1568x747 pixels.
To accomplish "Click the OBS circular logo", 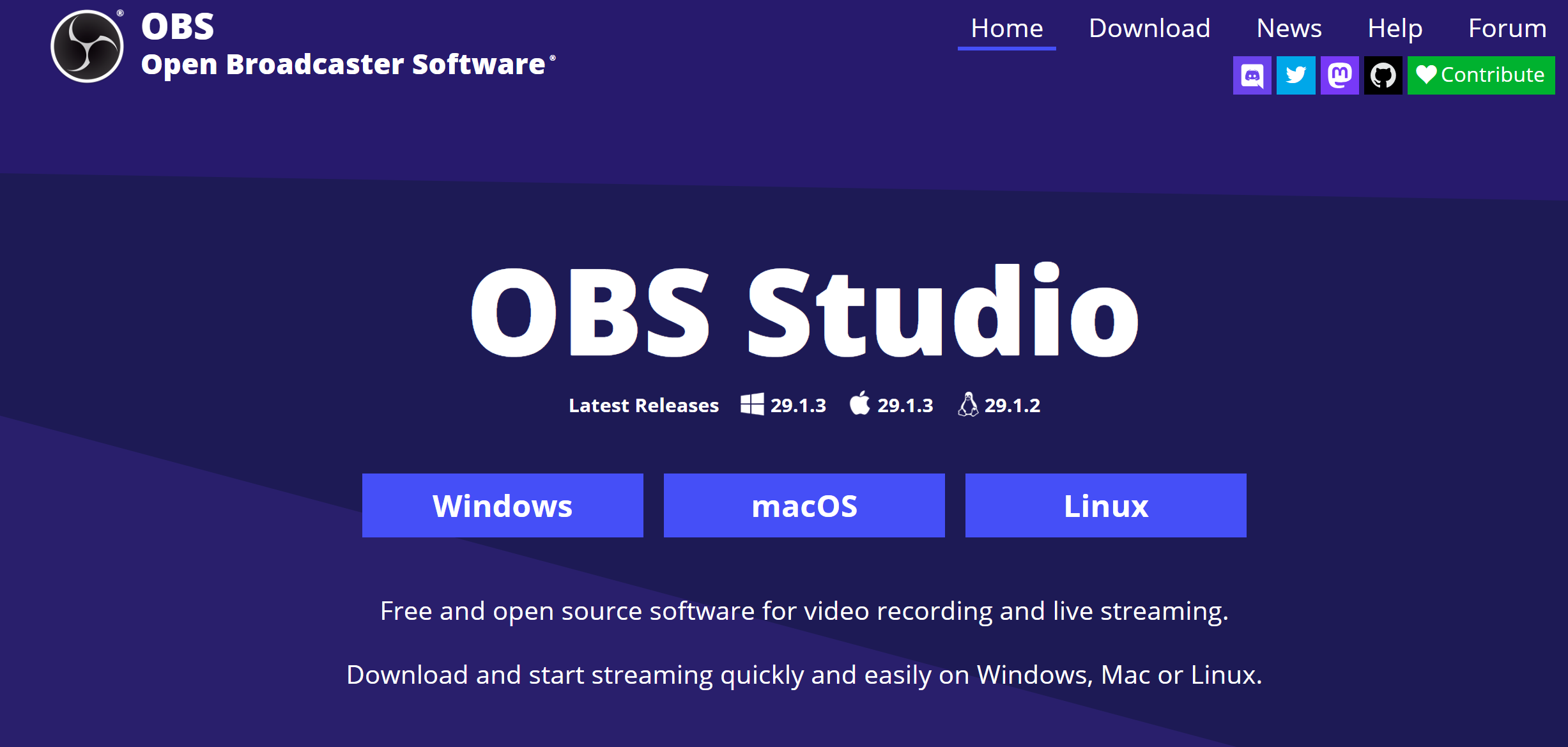I will tap(87, 46).
